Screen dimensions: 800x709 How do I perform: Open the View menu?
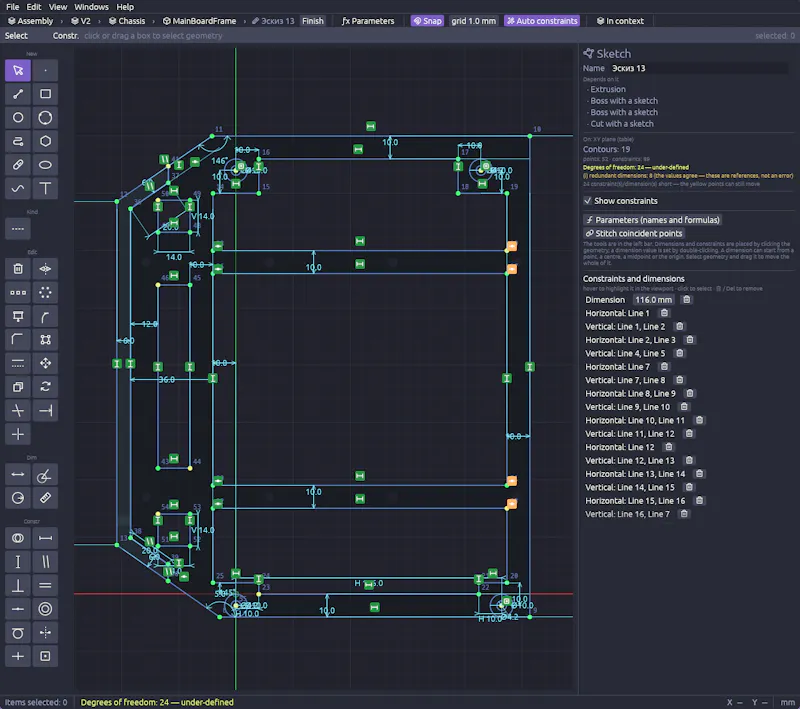(58, 7)
